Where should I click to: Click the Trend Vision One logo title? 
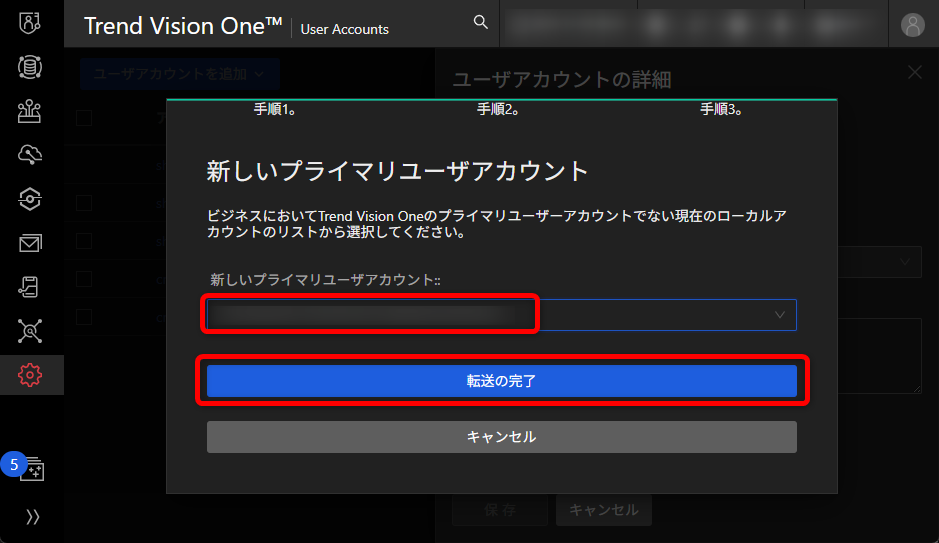point(183,26)
